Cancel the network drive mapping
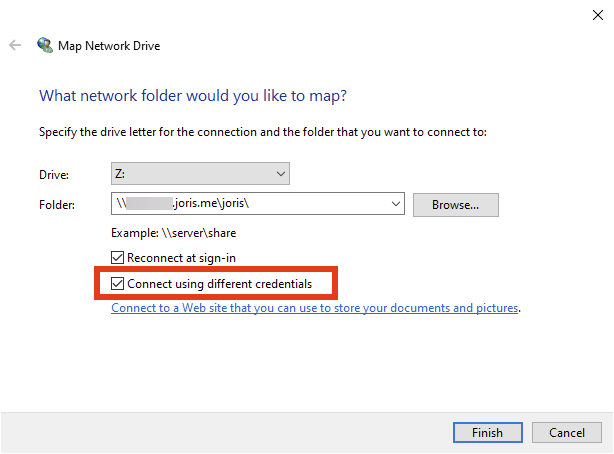614x454 pixels. (x=566, y=433)
